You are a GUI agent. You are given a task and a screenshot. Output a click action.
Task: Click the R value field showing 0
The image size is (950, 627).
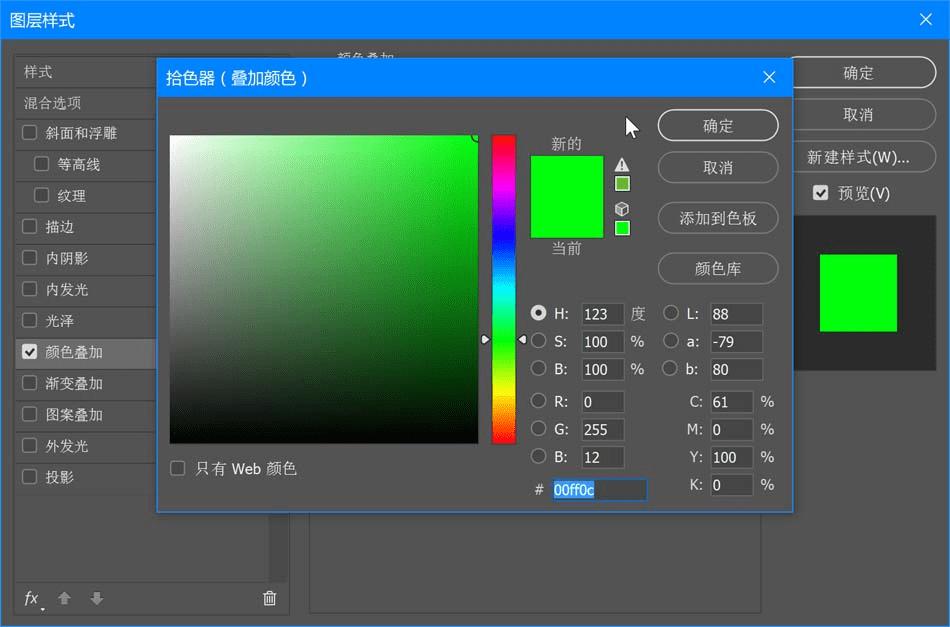602,402
